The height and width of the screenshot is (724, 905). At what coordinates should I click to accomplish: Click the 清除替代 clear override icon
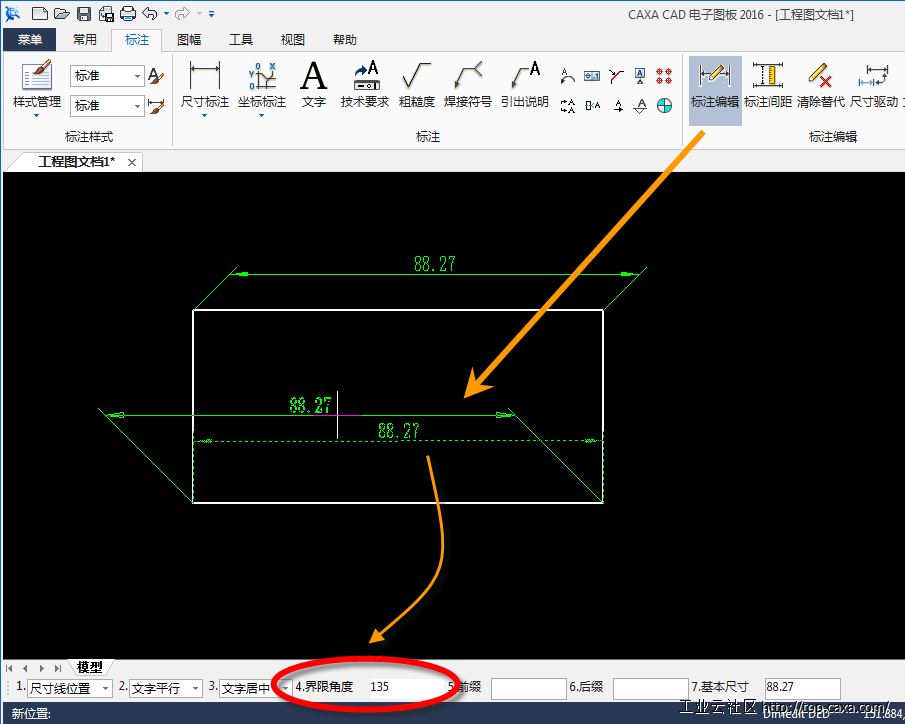[x=821, y=84]
